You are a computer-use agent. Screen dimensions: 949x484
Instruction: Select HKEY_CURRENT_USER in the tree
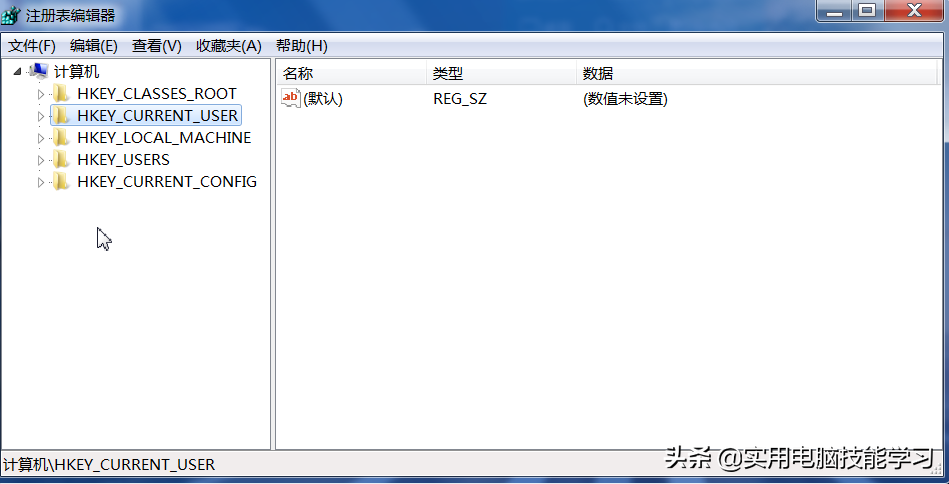click(157, 116)
